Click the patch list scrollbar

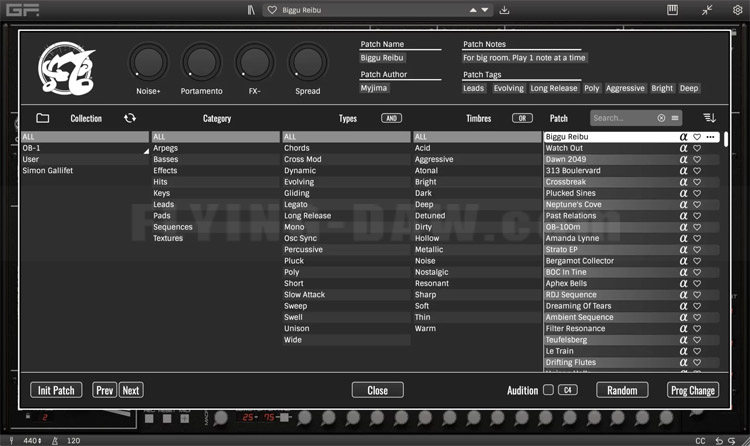726,140
